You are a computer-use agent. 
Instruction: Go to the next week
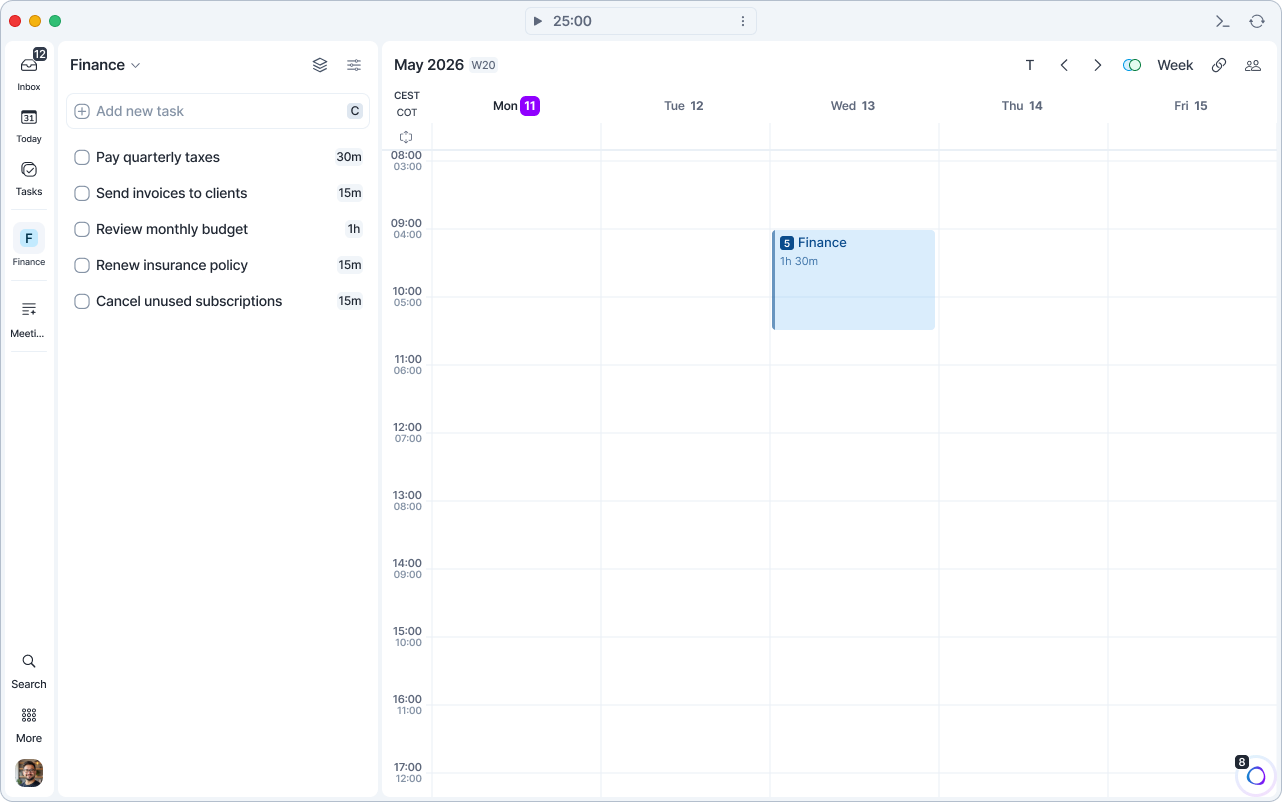pyautogui.click(x=1097, y=65)
